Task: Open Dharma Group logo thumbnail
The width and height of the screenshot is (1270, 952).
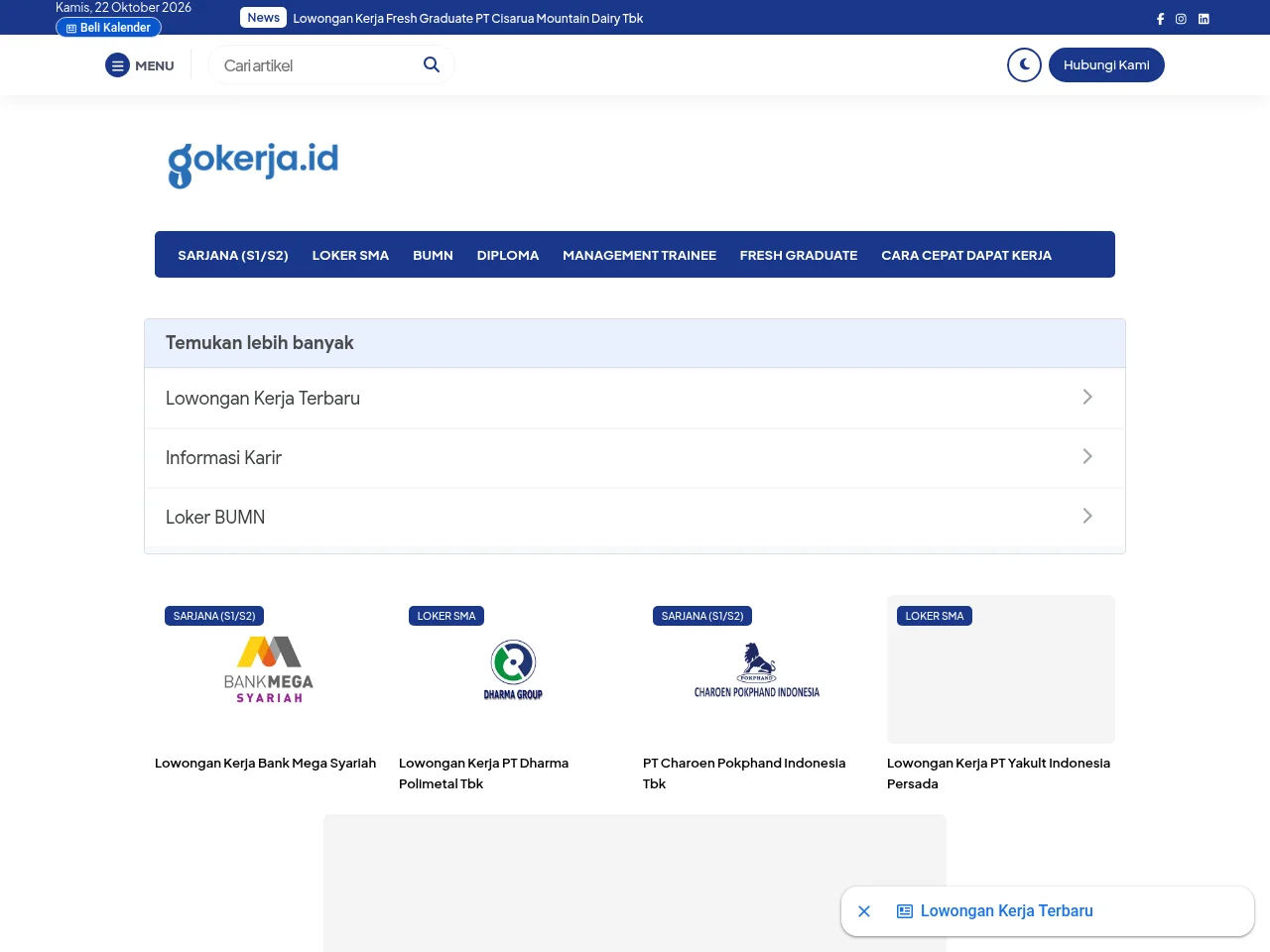Action: click(513, 669)
